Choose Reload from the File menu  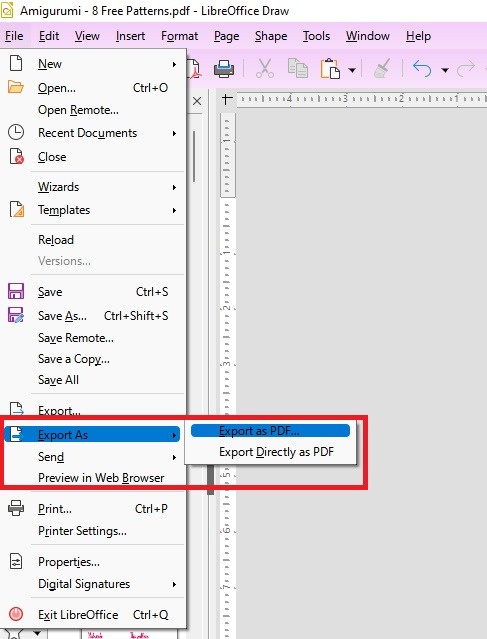93,240
